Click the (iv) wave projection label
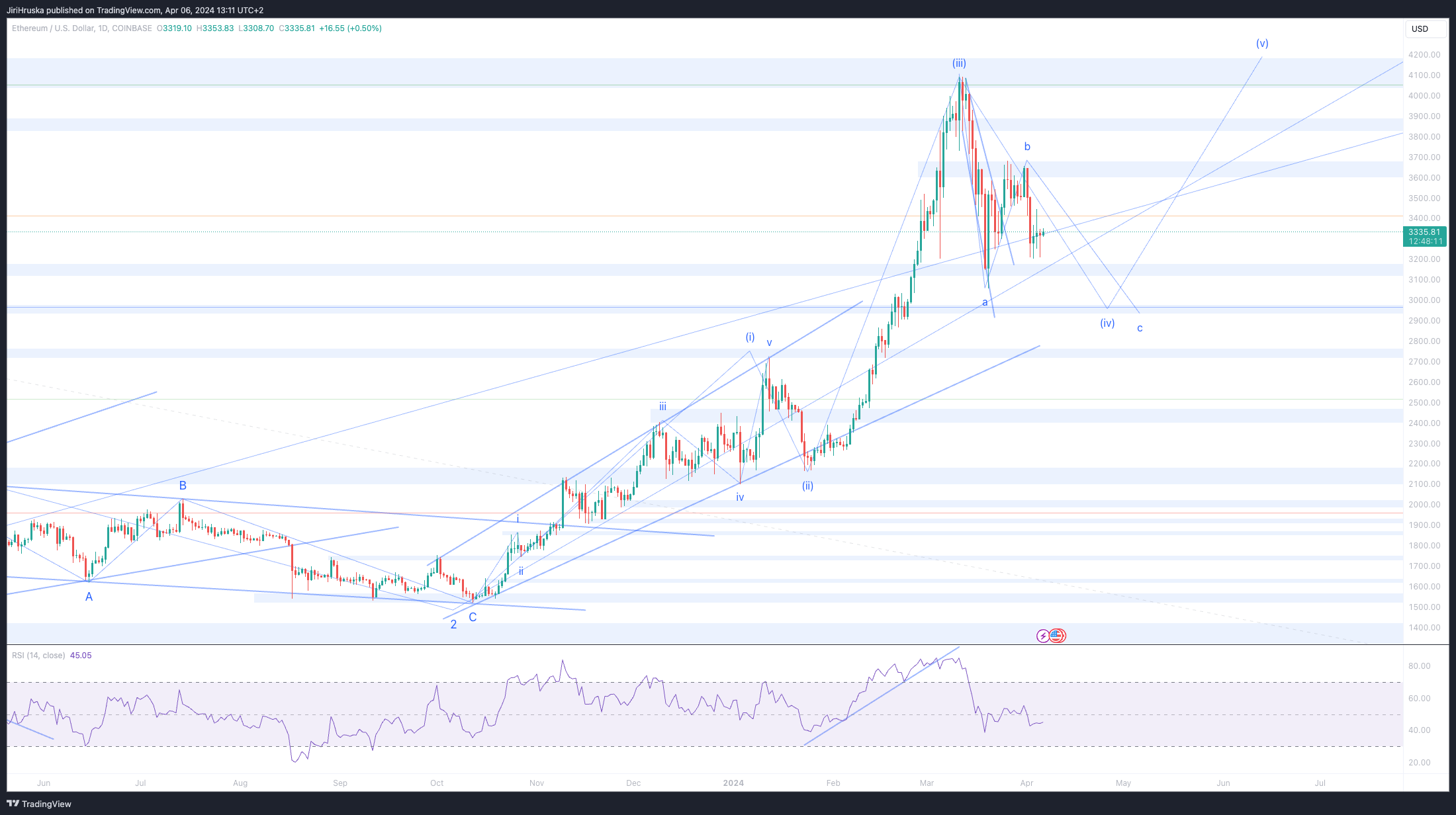Image resolution: width=1456 pixels, height=815 pixels. (1107, 323)
